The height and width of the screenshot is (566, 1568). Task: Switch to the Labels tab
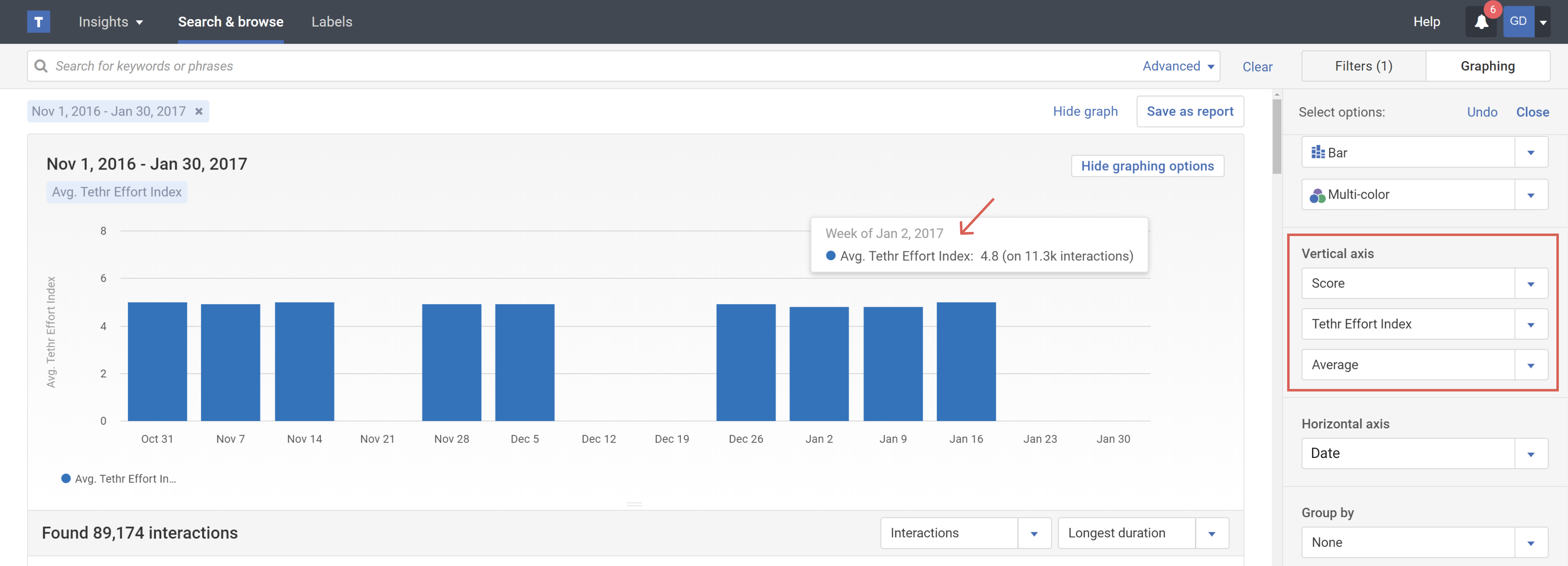tap(331, 22)
